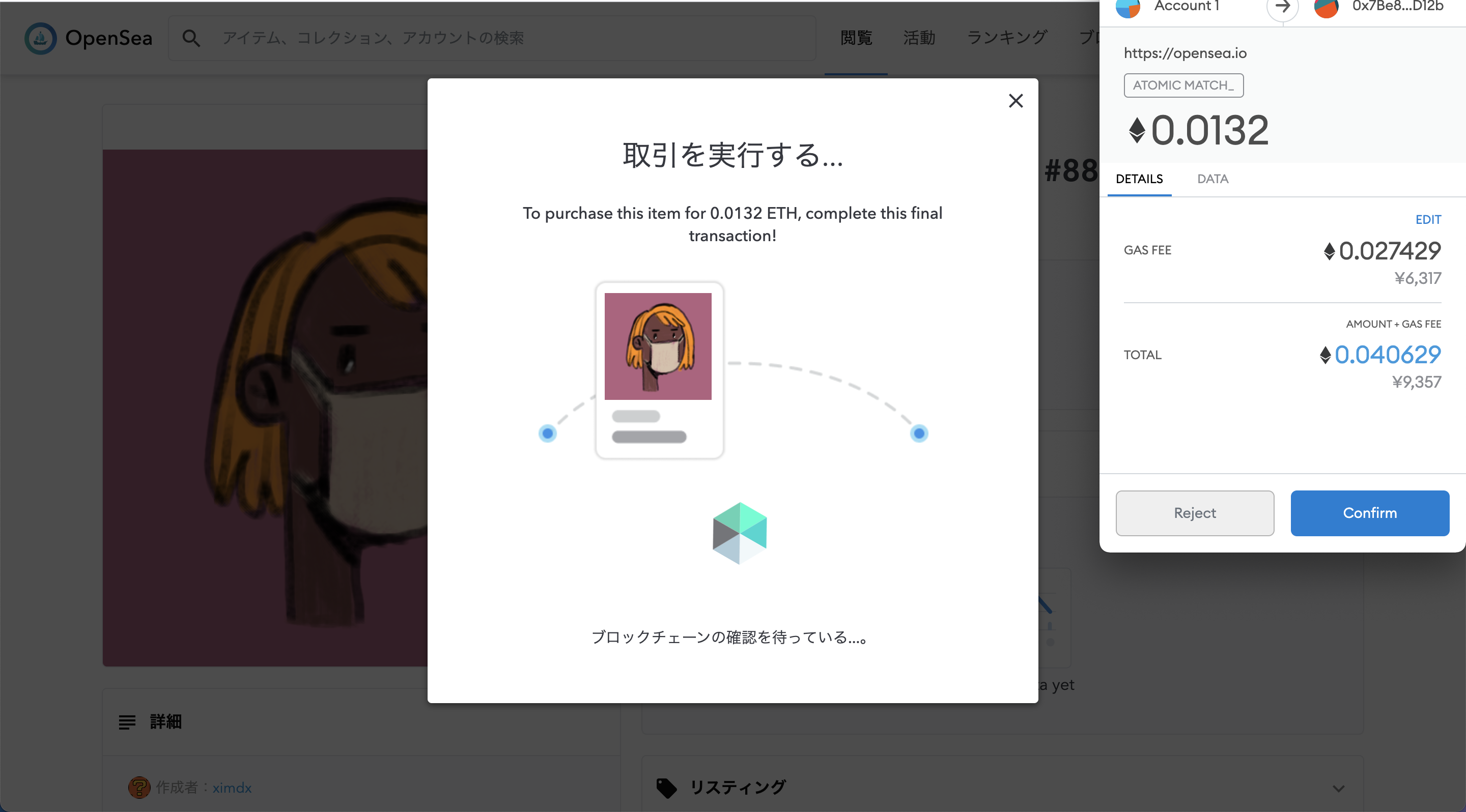Click the 0x7Be8...D12b recipient avatar
The width and height of the screenshot is (1466, 812).
(1326, 7)
